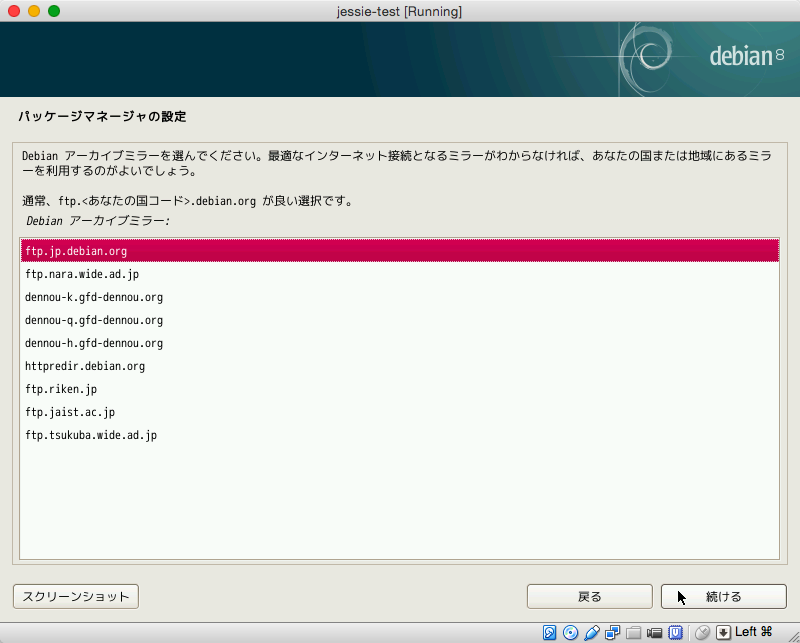Screen dimensions: 800x643
Task: Select ftp.riken.jp mirror
Action: pos(399,389)
